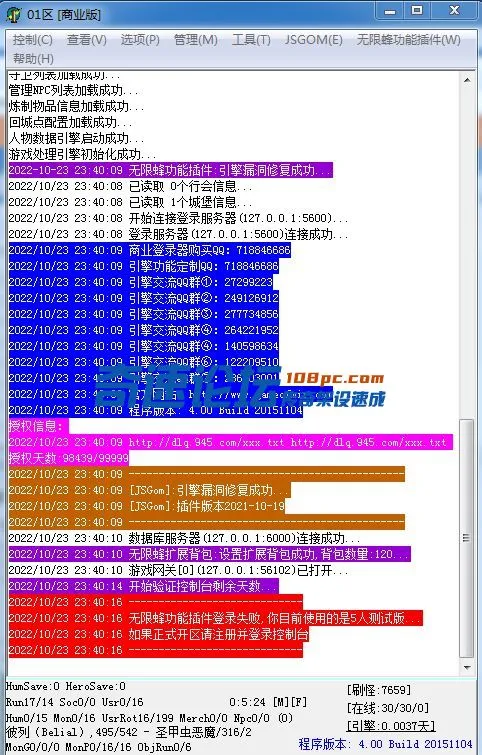
Task: Click the Hum0/15 Mon0/16 status line
Action: 149,718
